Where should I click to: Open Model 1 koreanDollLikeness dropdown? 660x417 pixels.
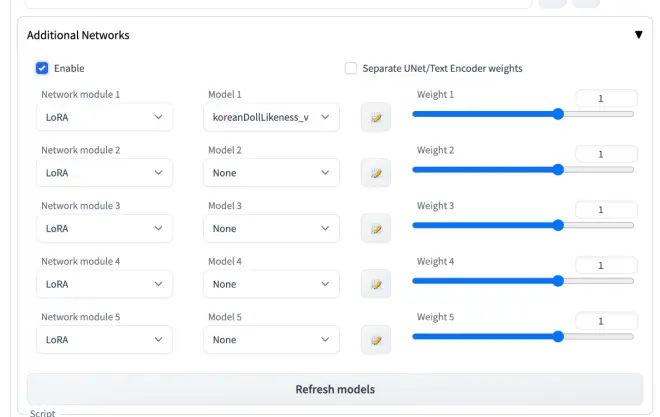tap(271, 117)
